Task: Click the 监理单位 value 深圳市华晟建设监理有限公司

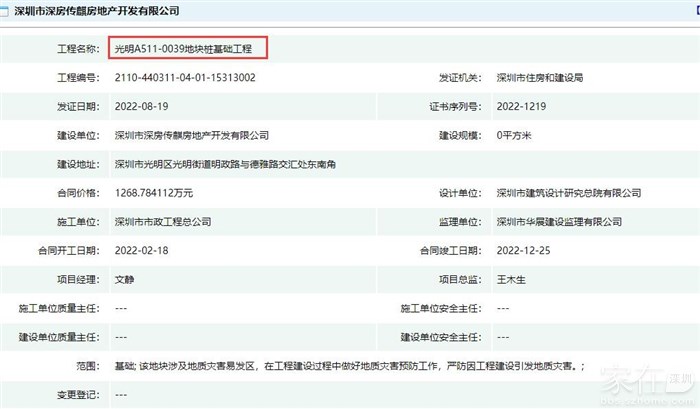Action: click(559, 222)
